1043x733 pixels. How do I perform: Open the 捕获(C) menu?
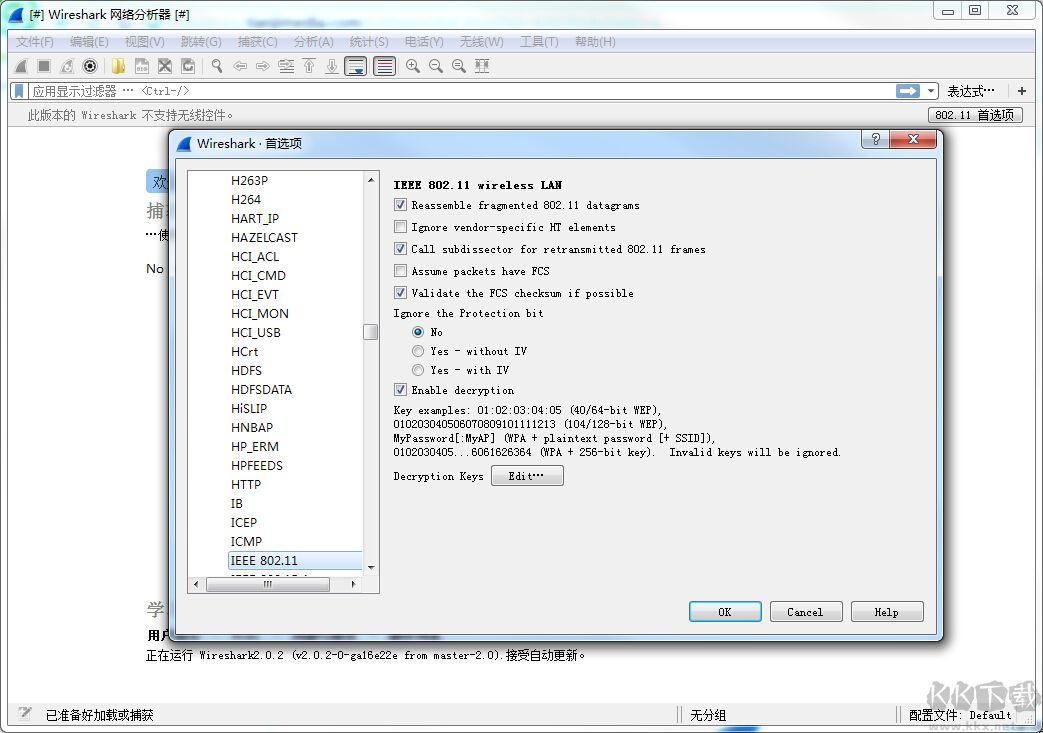(x=257, y=42)
